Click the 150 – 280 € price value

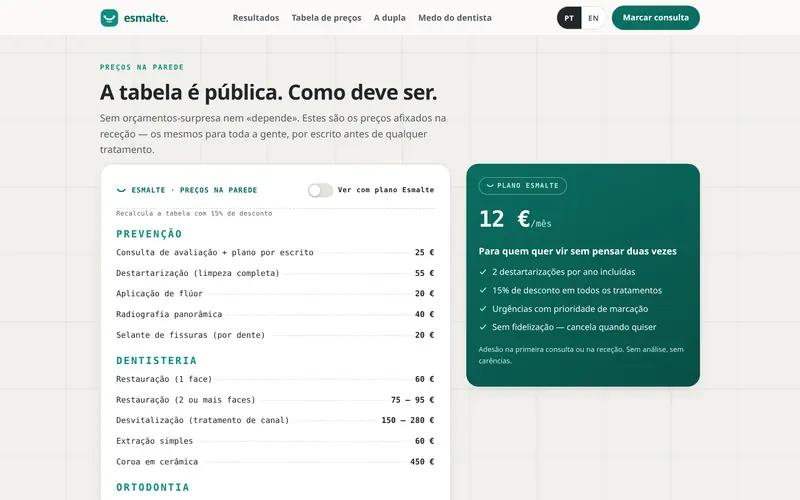(408, 420)
